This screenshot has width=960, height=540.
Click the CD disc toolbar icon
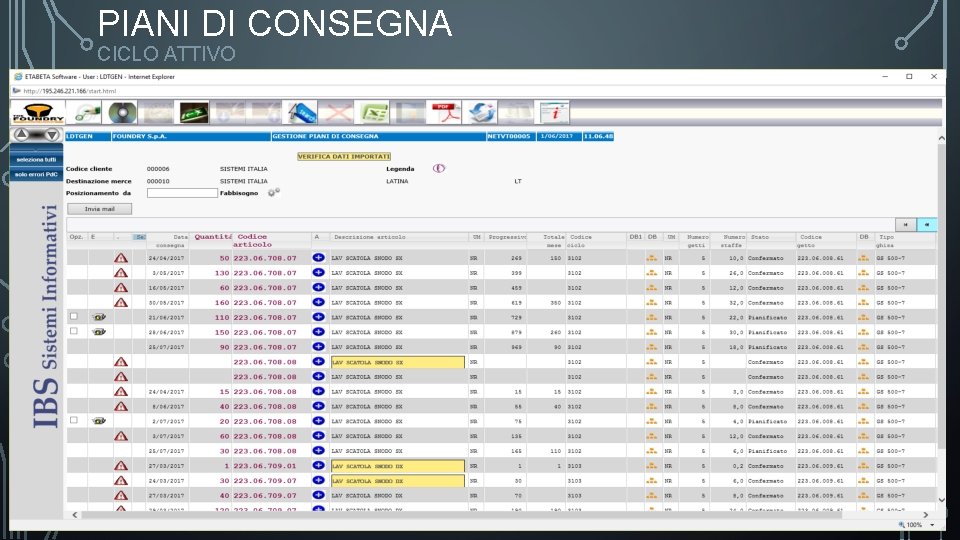(x=122, y=113)
